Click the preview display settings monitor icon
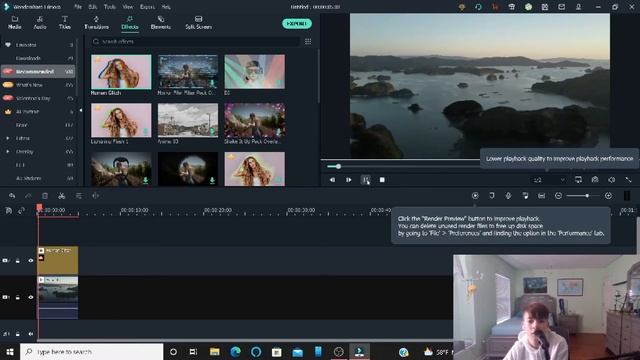 pyautogui.click(x=578, y=180)
